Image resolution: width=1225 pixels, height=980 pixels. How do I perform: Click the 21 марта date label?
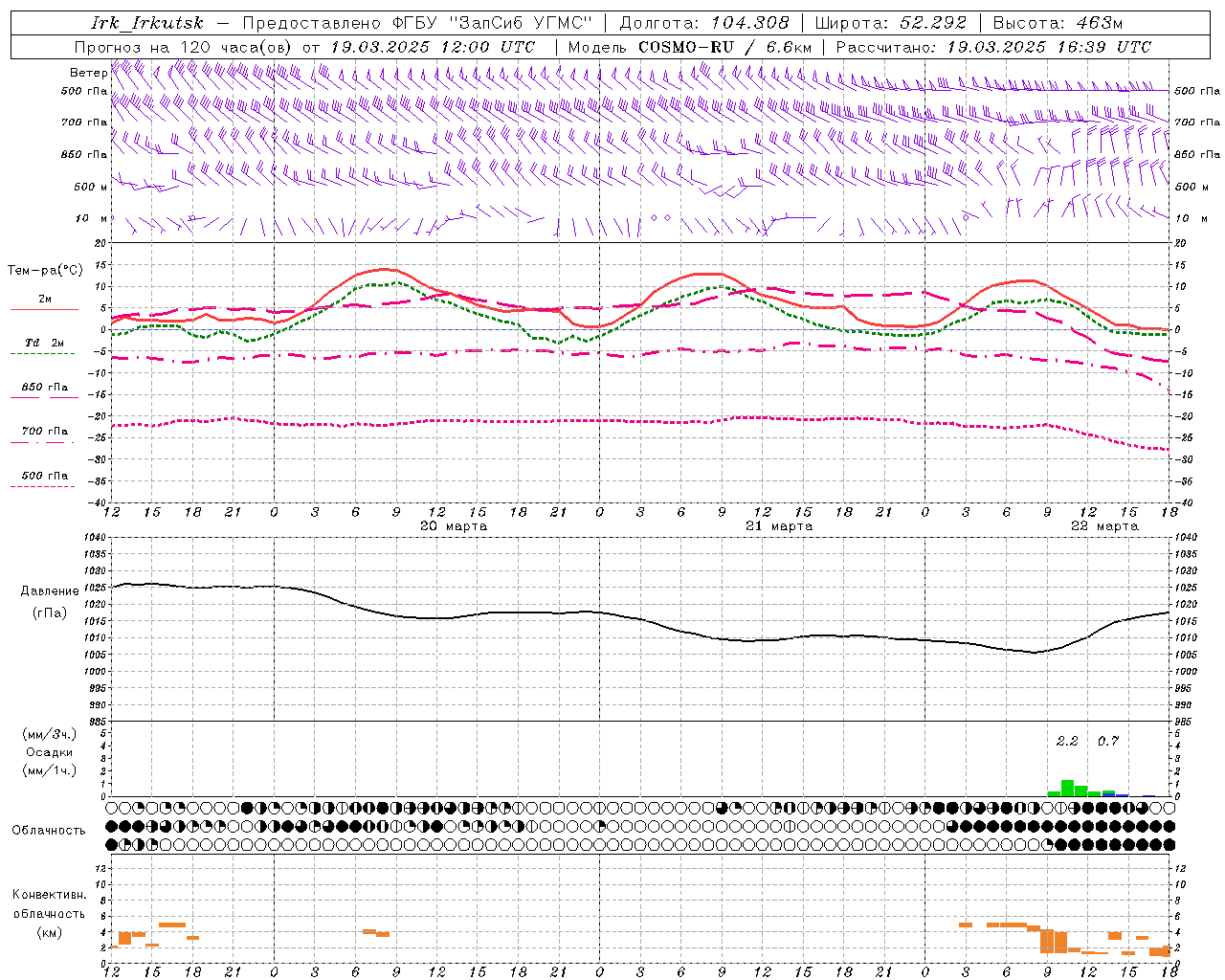(779, 526)
